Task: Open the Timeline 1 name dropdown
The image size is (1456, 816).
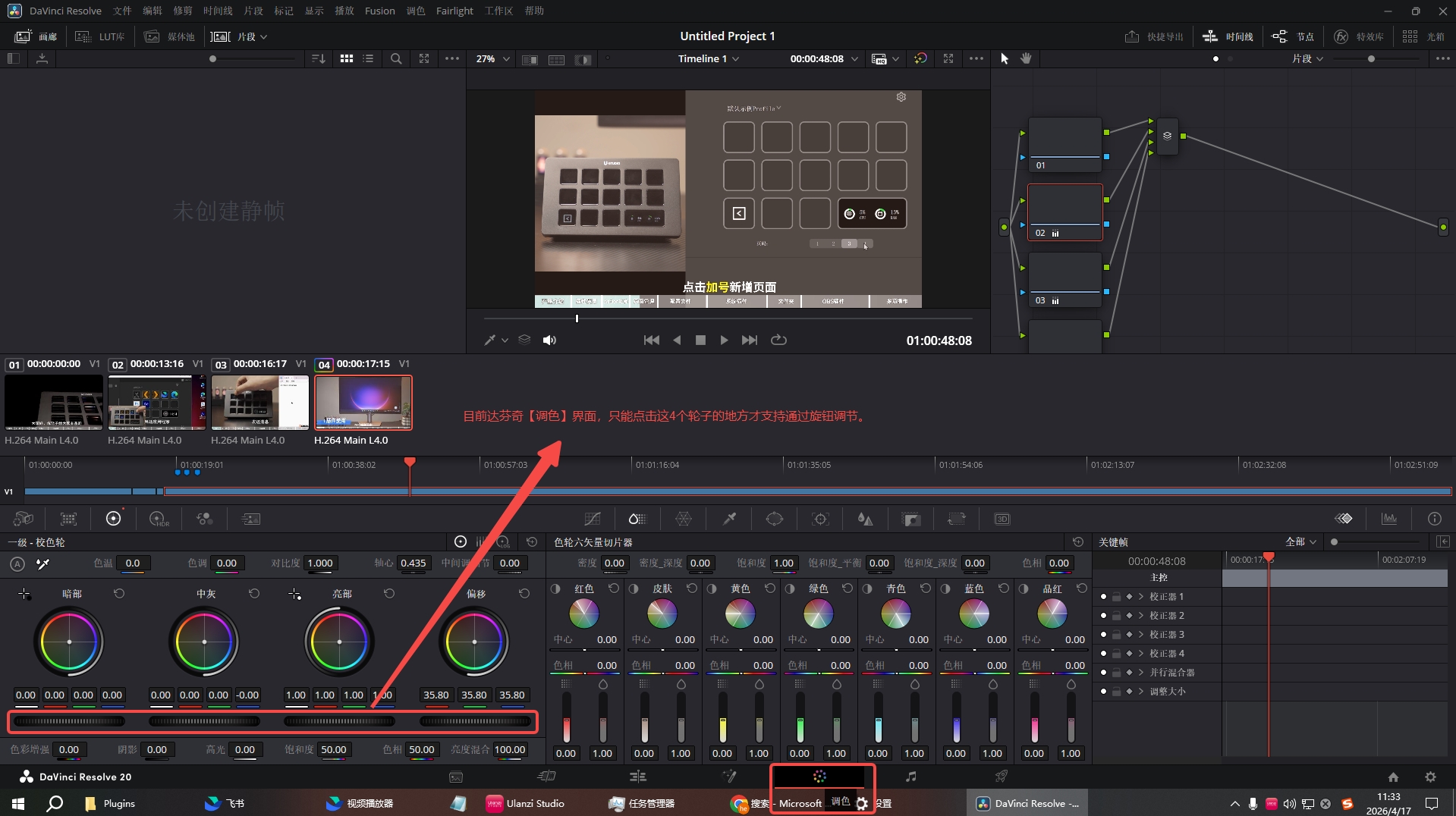Action: [709, 58]
